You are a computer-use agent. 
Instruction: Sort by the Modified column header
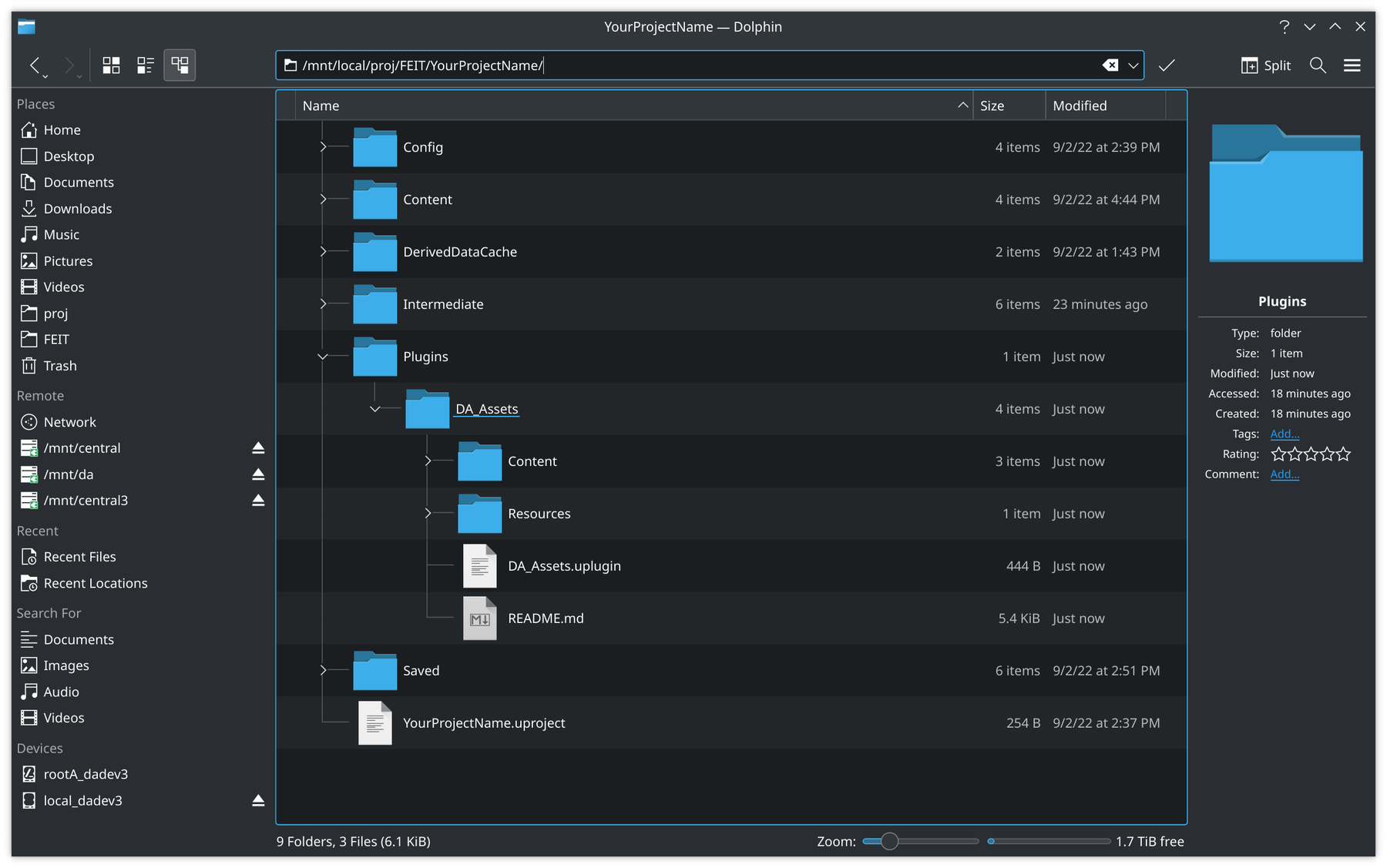(1105, 106)
